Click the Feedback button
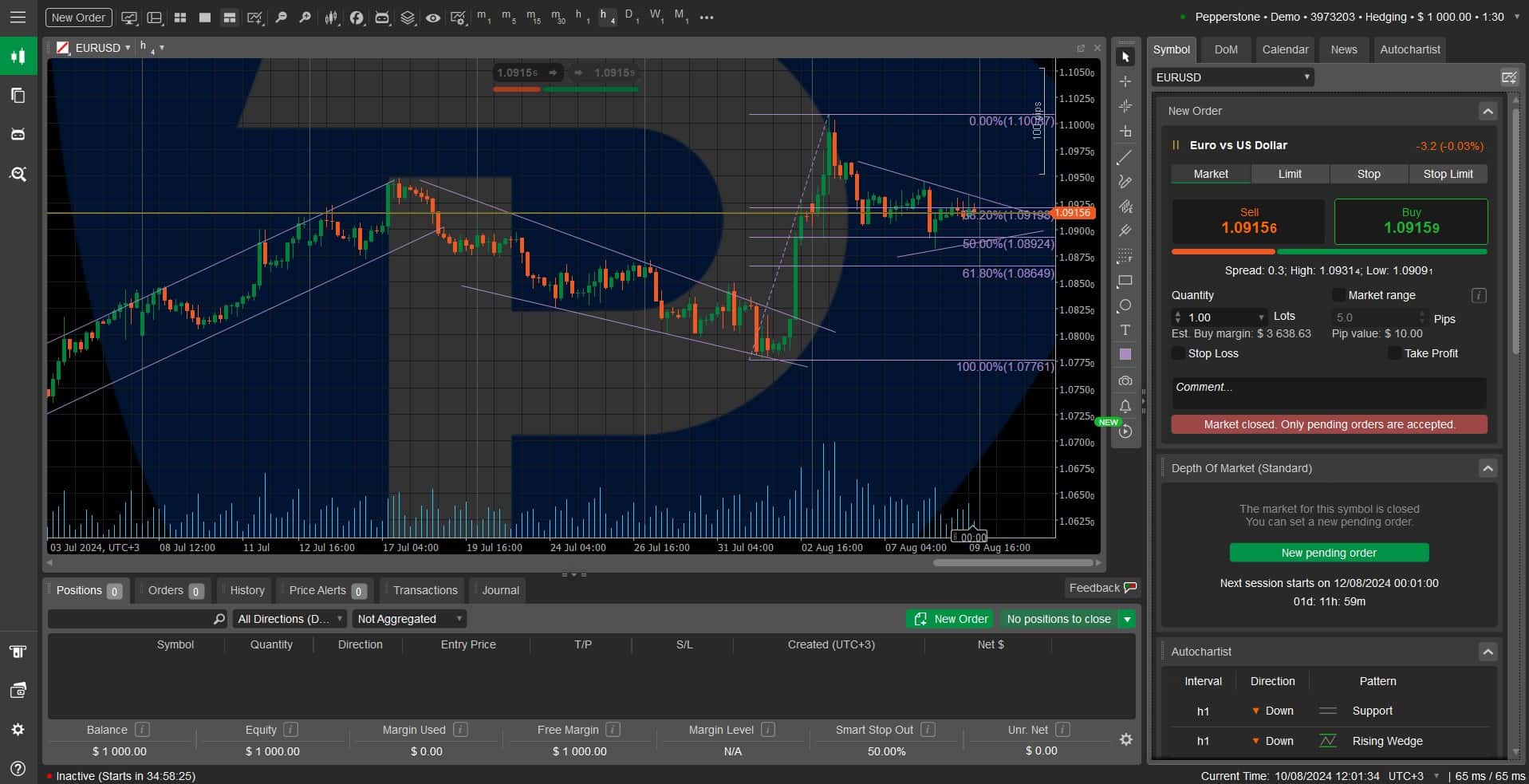 1102,588
